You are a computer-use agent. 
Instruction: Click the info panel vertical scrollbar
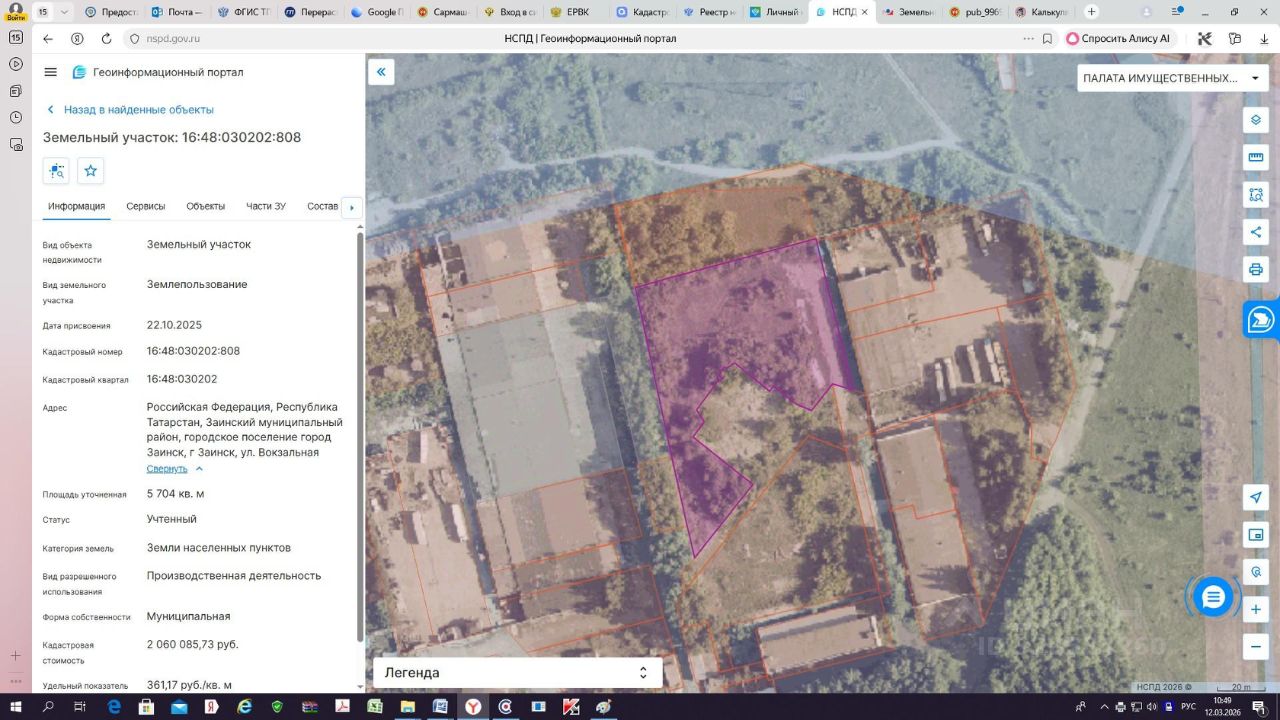(359, 437)
